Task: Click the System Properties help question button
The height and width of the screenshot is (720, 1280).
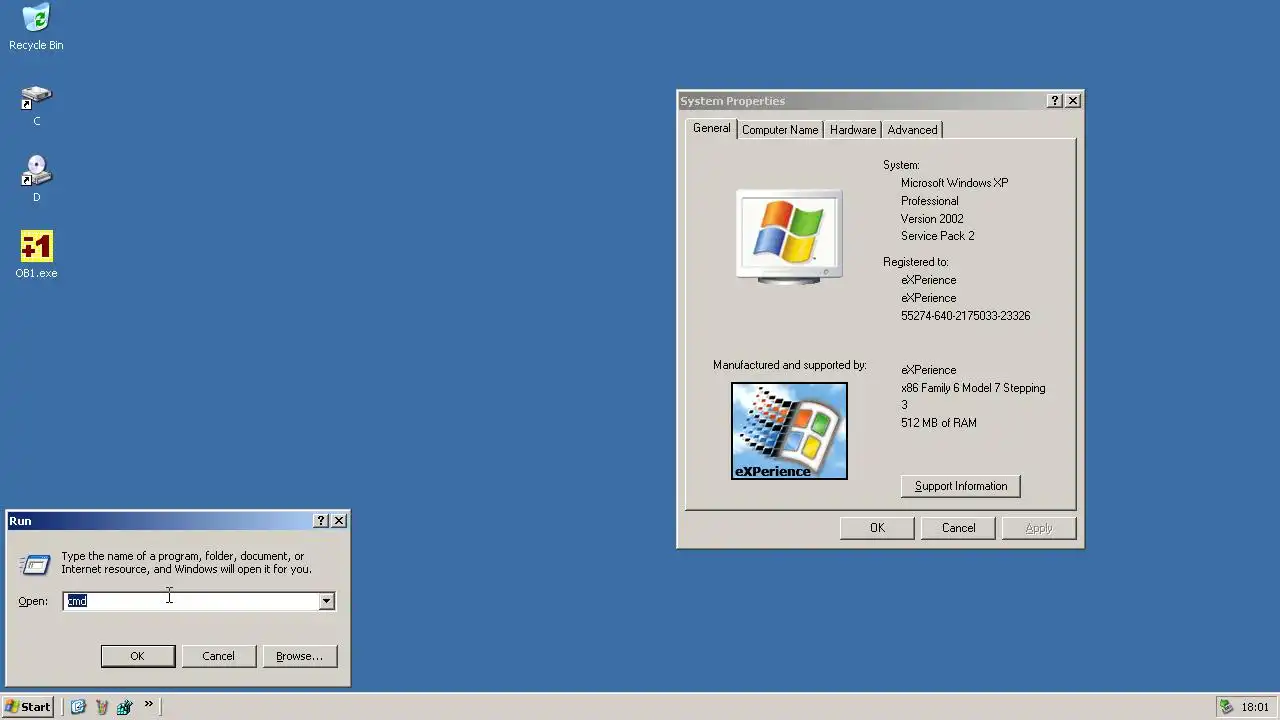Action: point(1055,101)
